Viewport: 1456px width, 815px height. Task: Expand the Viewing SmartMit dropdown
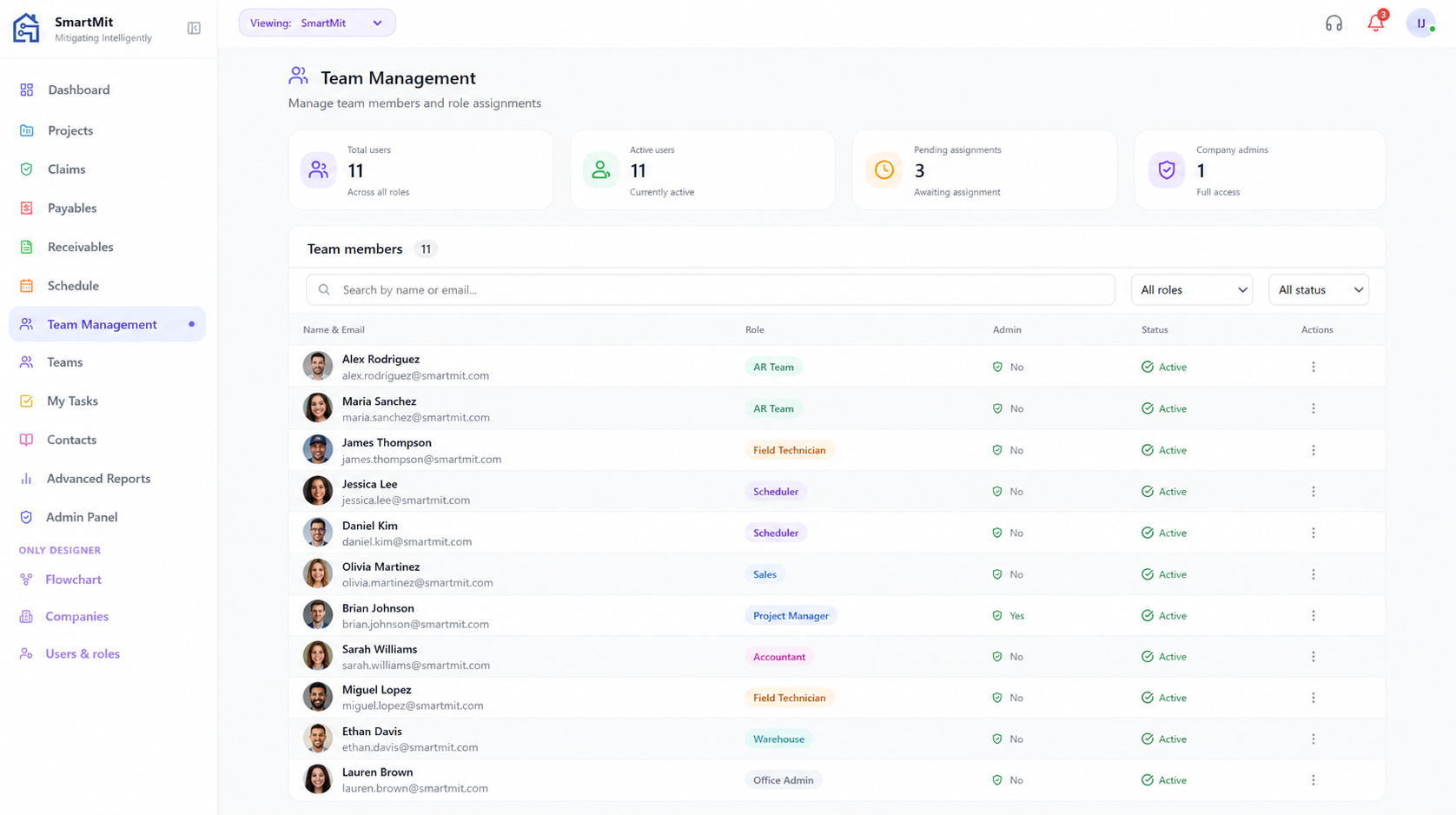317,23
